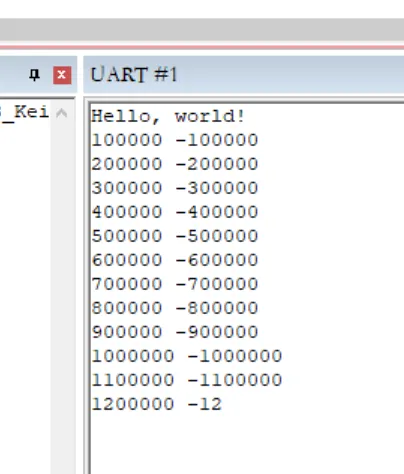Place cursor at last line 1200000 -12
The height and width of the screenshot is (474, 404).
tap(156, 404)
